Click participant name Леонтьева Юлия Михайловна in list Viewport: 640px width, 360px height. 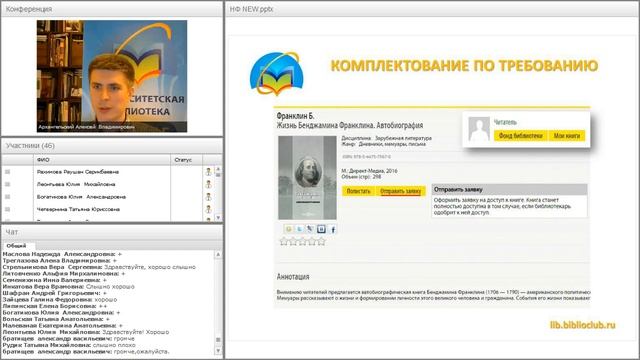[76, 184]
